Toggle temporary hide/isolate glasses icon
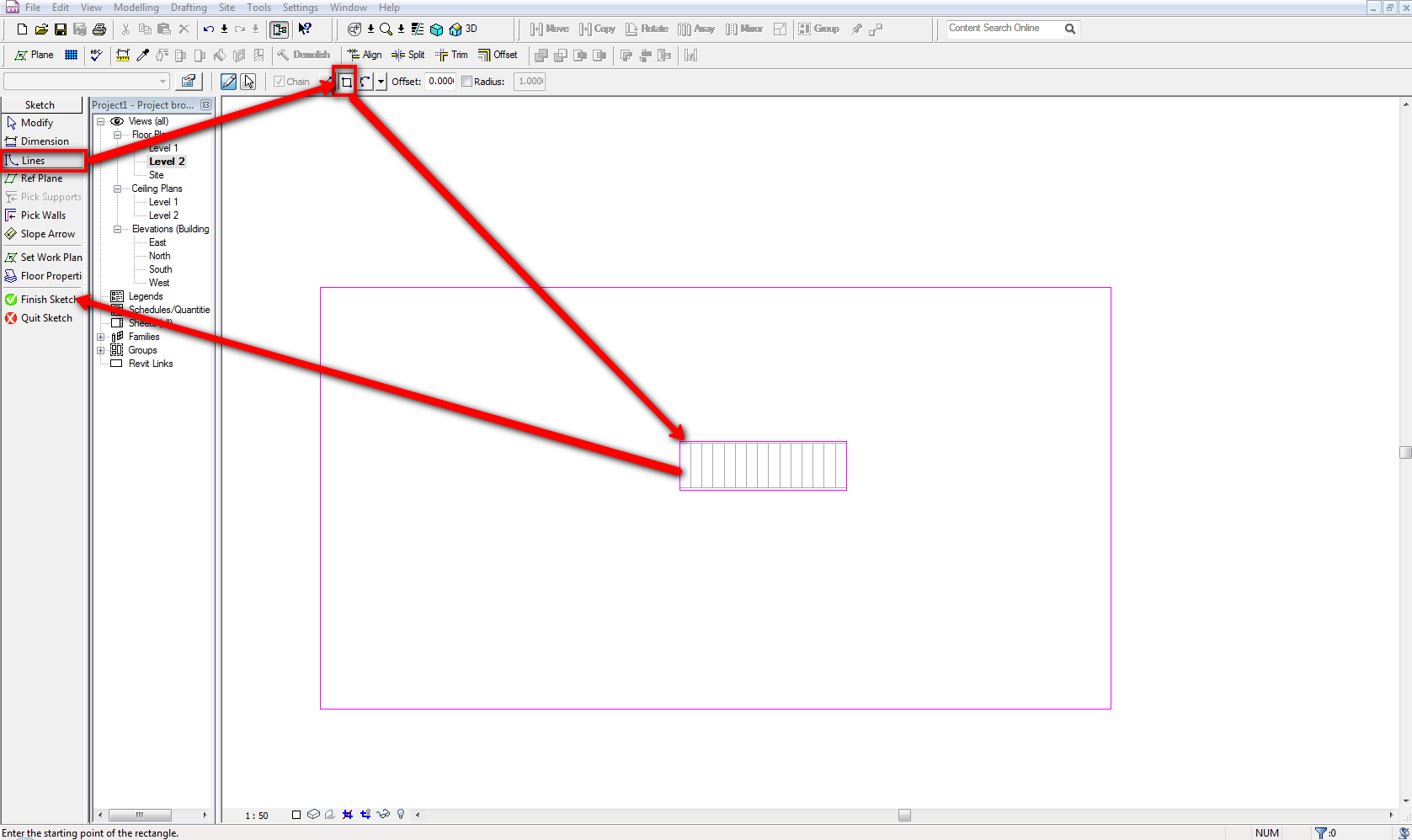This screenshot has height=840, width=1412. (x=383, y=815)
